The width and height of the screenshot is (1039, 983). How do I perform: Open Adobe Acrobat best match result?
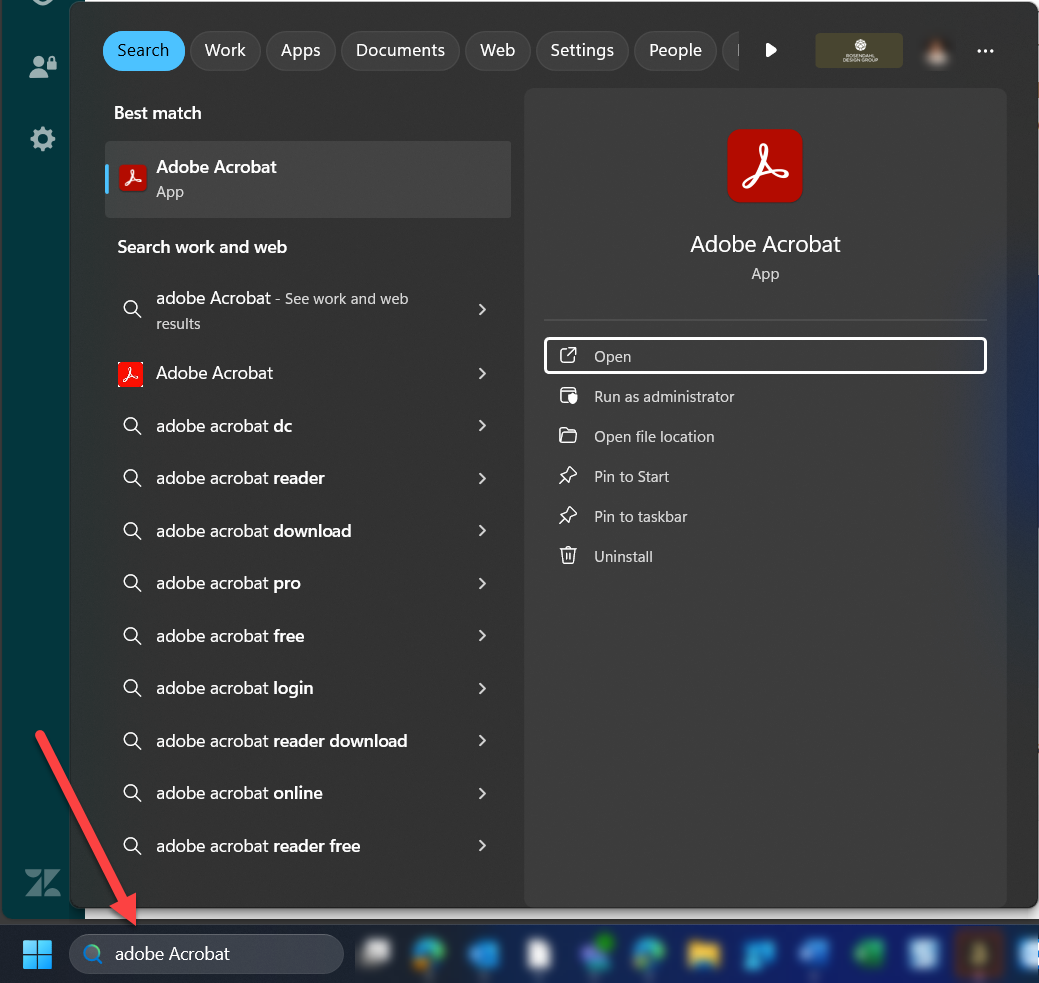pos(308,179)
